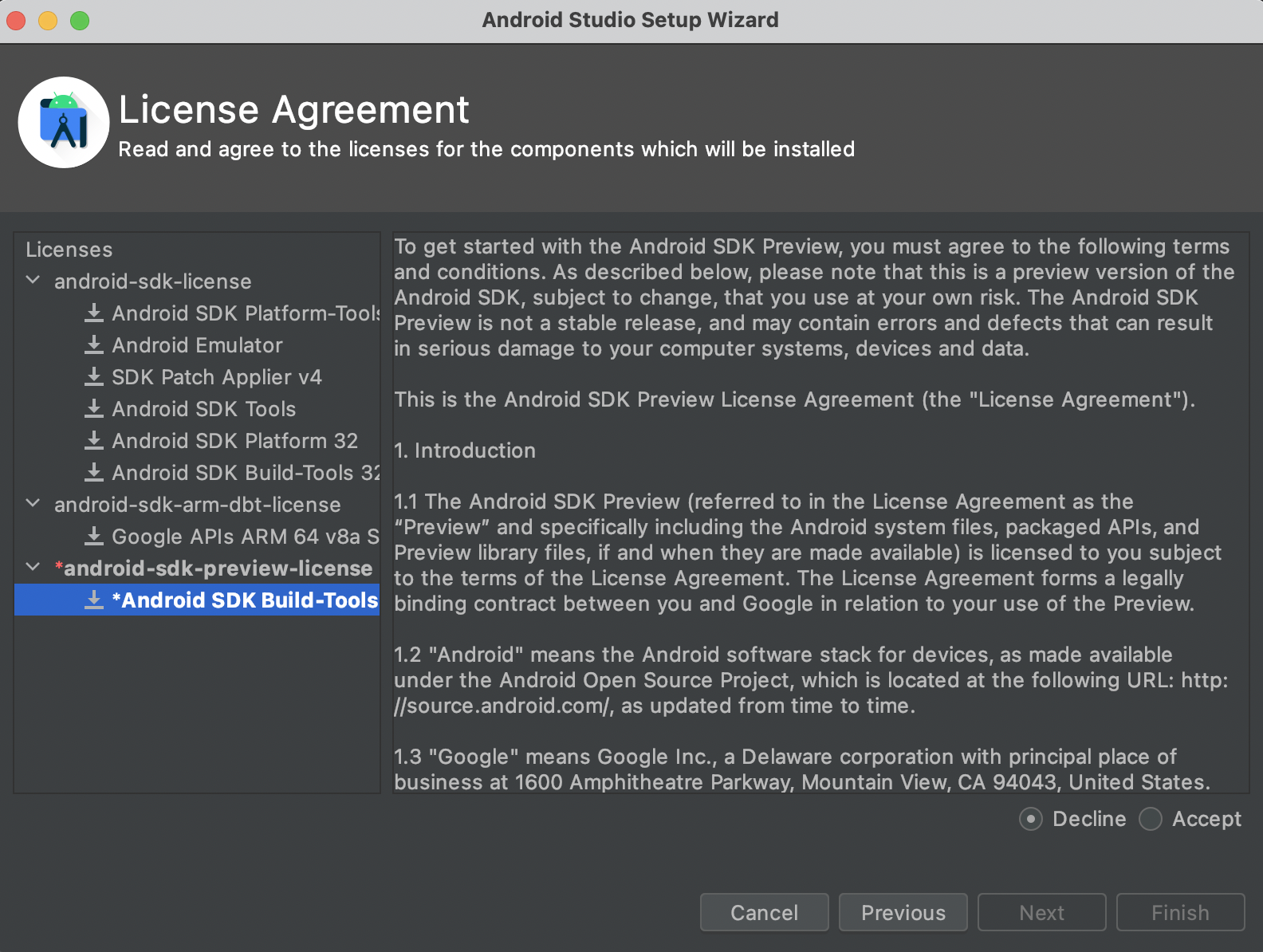This screenshot has height=952, width=1263.
Task: Select Android Emulator item
Action: (197, 345)
